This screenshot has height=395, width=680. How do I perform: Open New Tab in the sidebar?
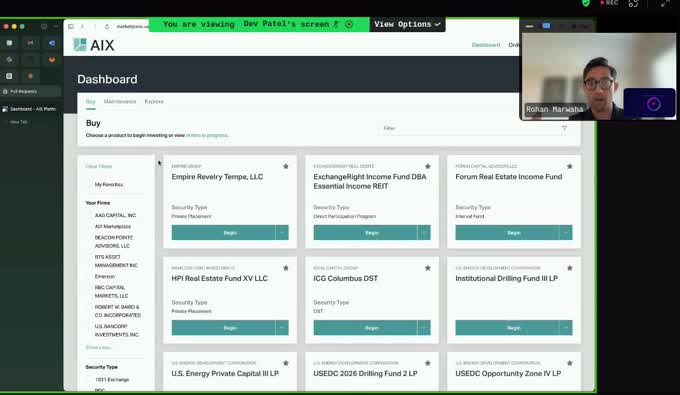point(18,122)
